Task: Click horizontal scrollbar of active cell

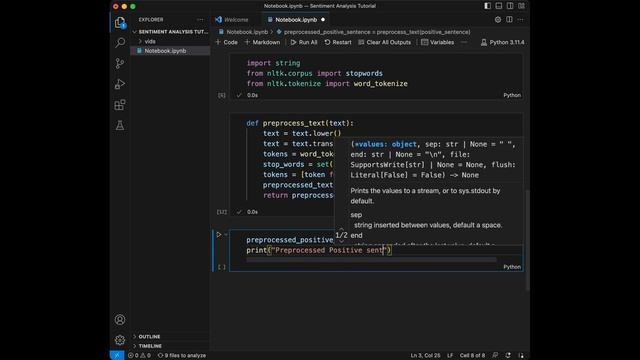Action: point(371,260)
